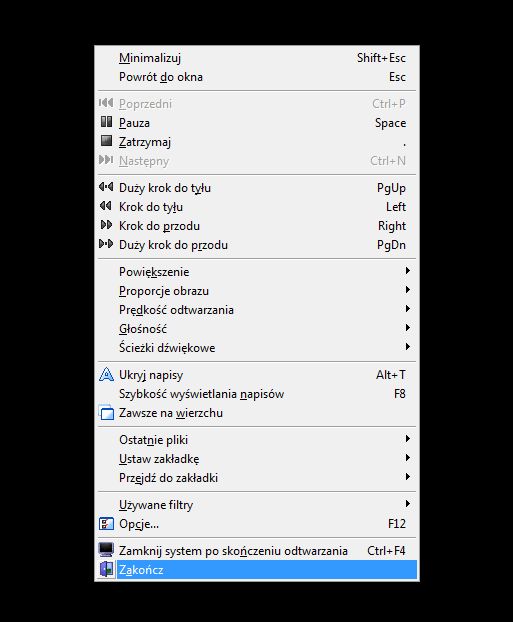Screen dimensions: 513x622
Task: Click the Zatrzymaj stop icon
Action: tap(106, 141)
